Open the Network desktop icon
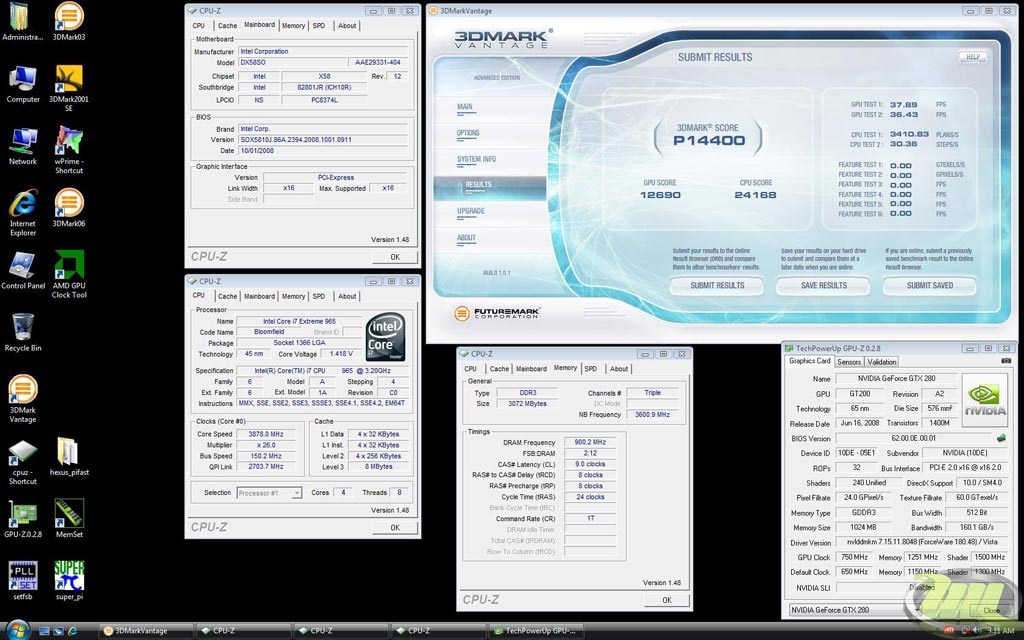The image size is (1024, 640). point(23,146)
